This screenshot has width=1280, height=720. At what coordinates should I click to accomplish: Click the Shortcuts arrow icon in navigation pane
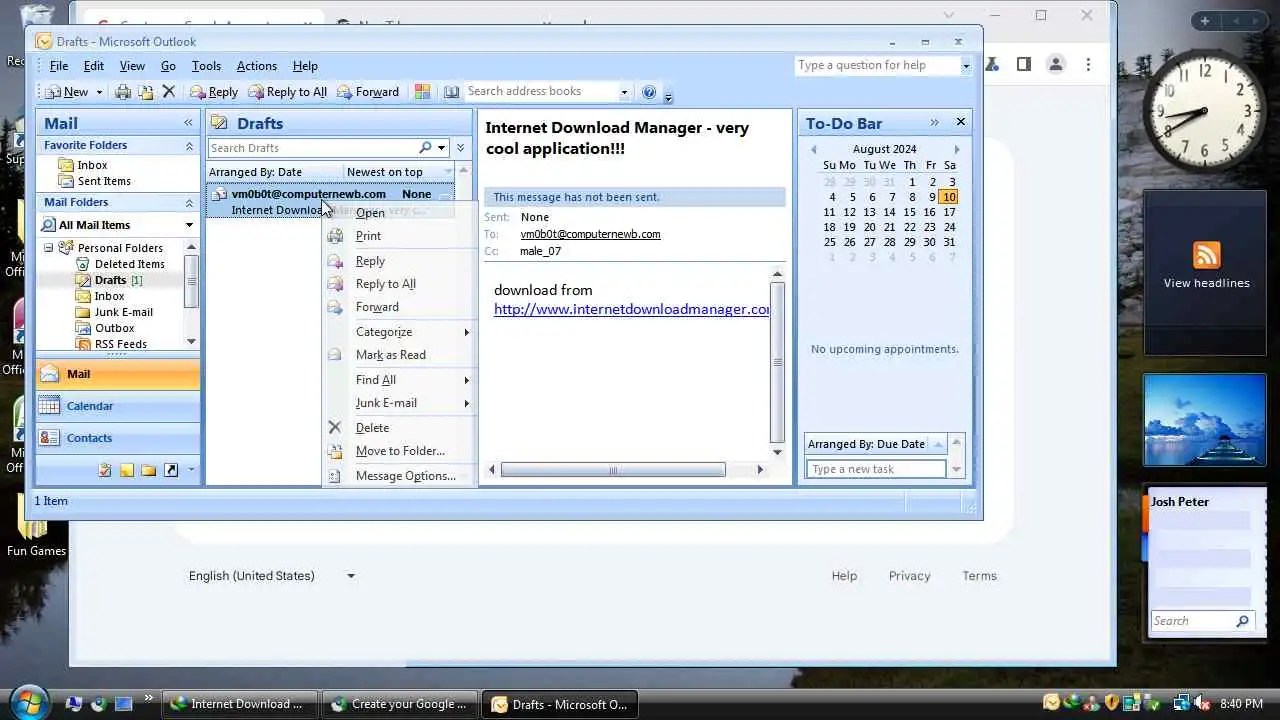click(171, 470)
